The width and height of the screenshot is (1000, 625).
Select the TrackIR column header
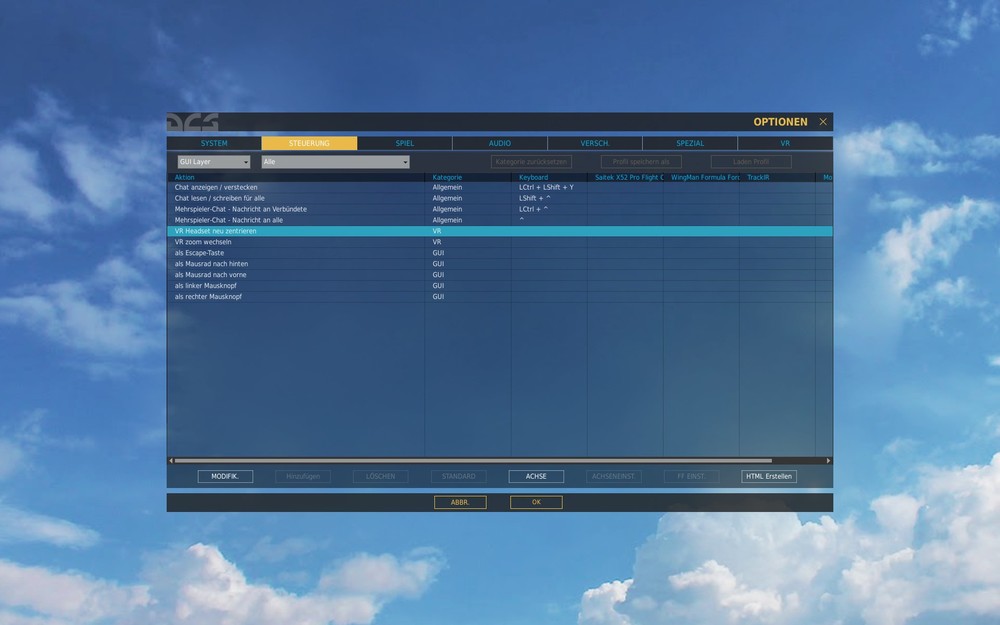(x=777, y=177)
